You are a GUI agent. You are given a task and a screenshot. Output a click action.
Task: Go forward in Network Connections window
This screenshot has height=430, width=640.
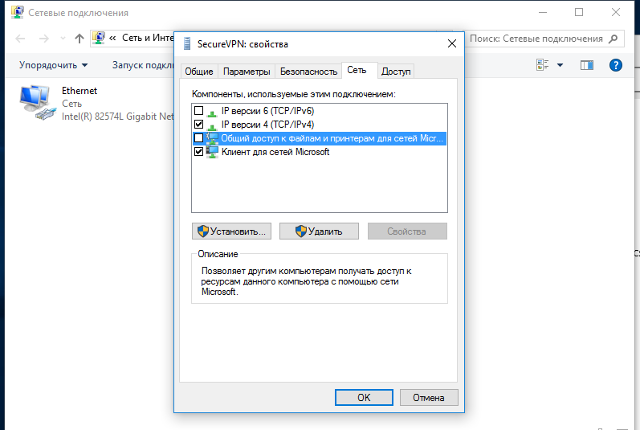click(44, 39)
